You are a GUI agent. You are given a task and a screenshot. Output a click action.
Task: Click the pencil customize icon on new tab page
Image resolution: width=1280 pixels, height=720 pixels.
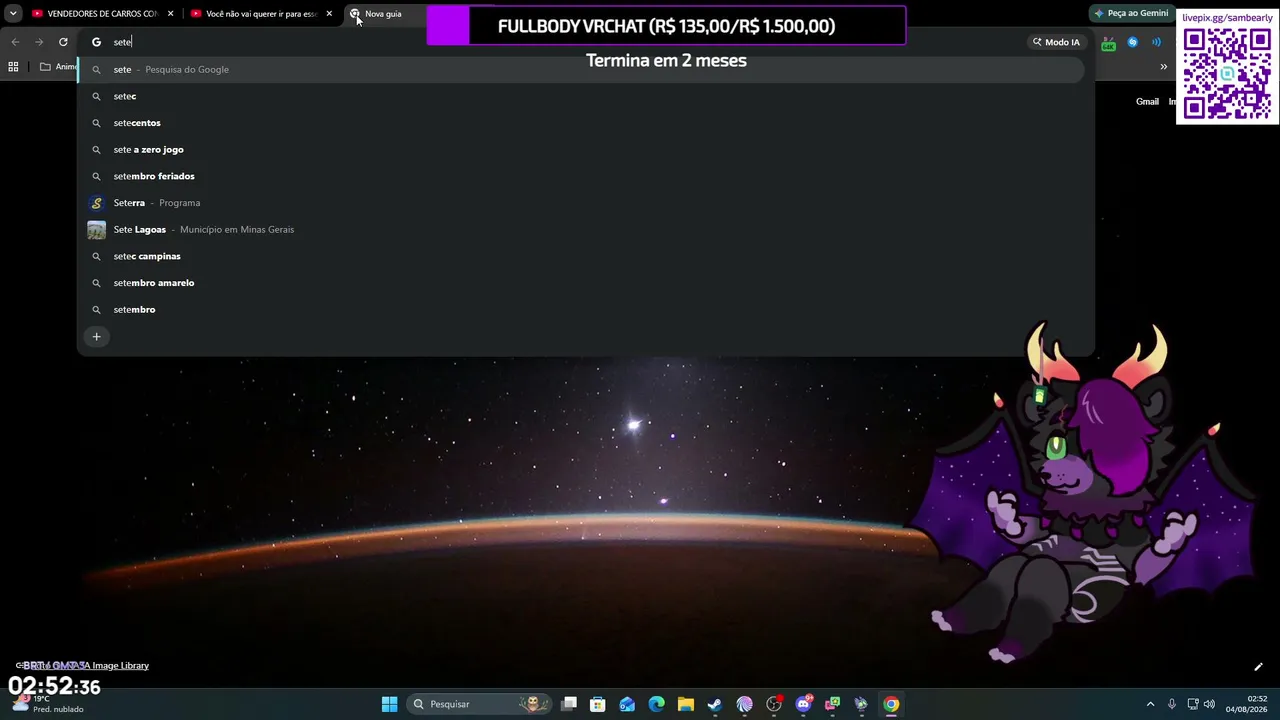[1258, 667]
